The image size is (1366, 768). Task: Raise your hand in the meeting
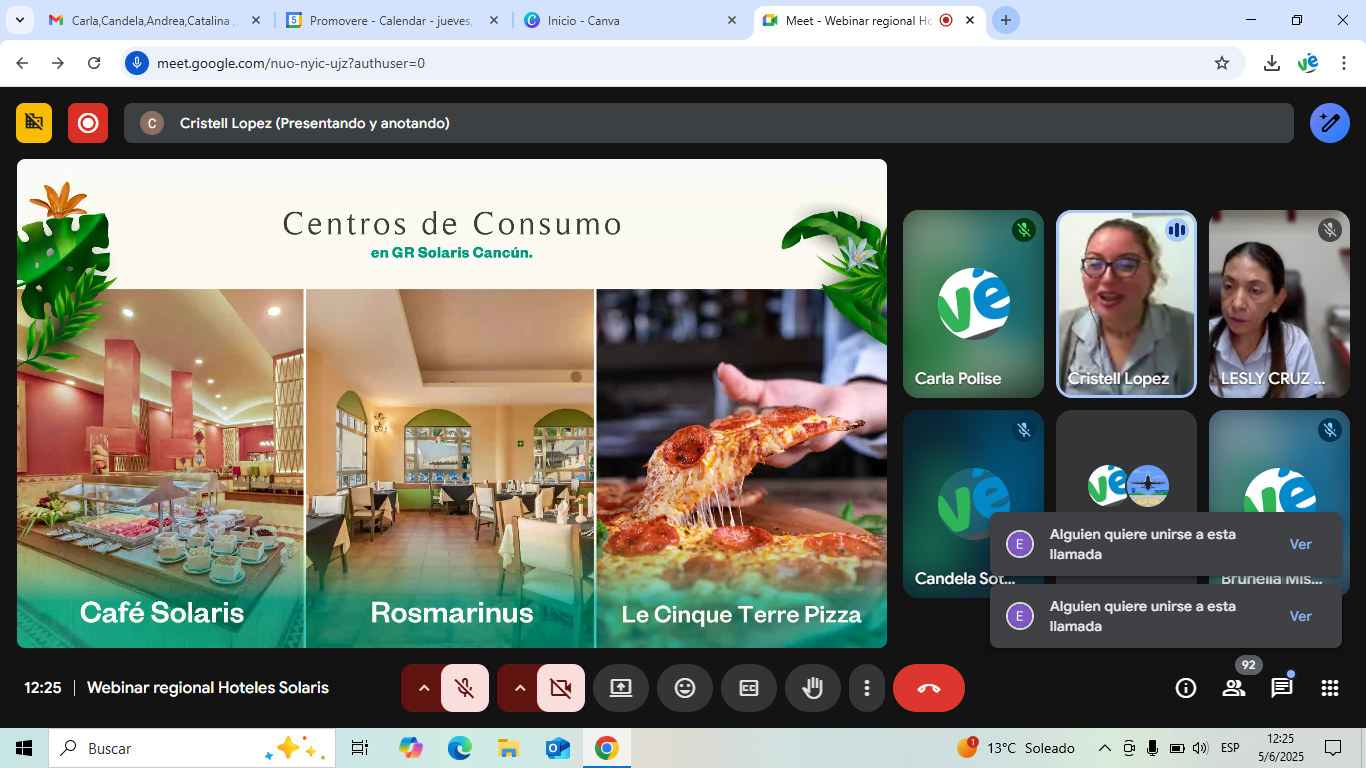pyautogui.click(x=813, y=688)
